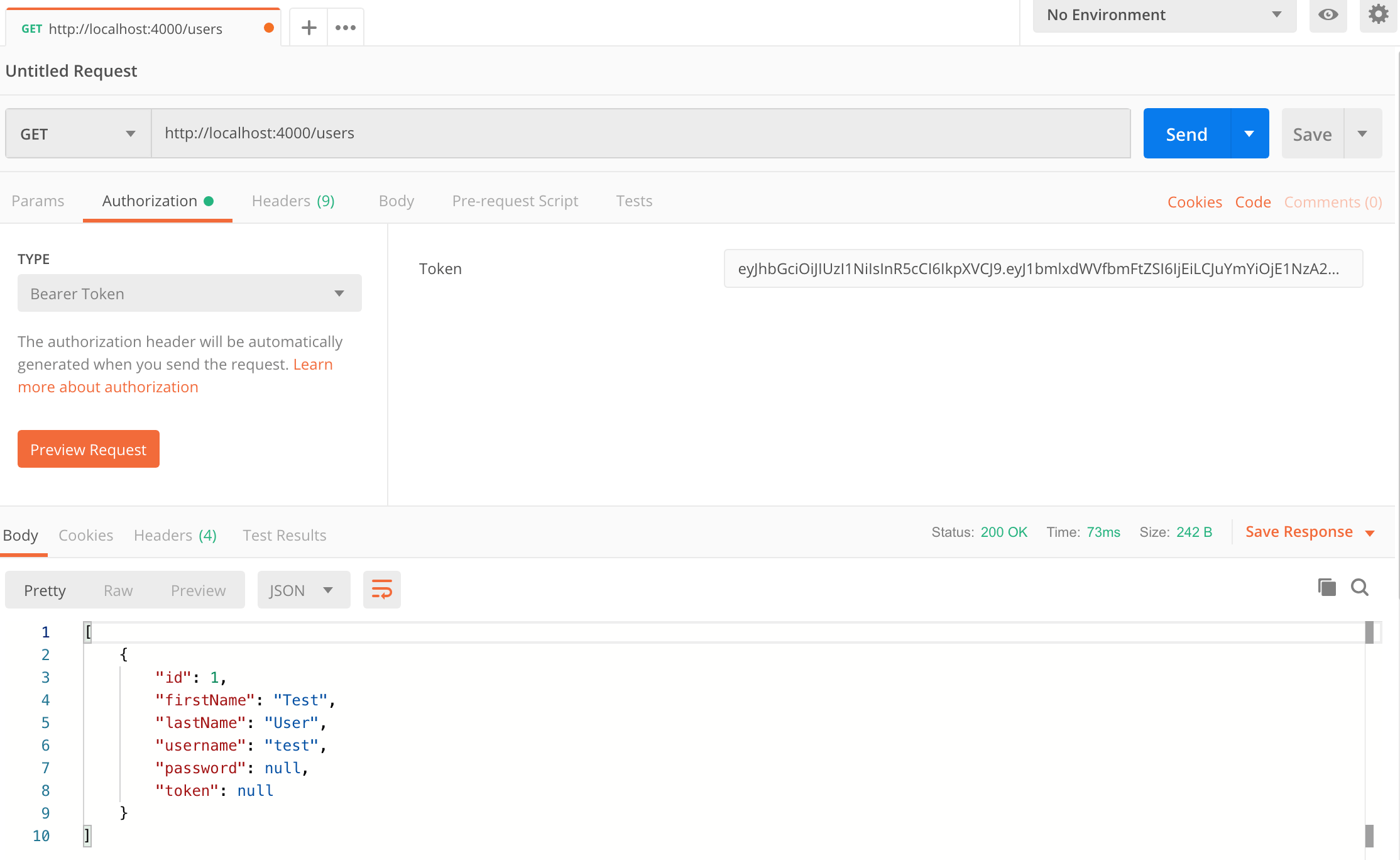Click the pretty-print JSON icon

pos(380,590)
